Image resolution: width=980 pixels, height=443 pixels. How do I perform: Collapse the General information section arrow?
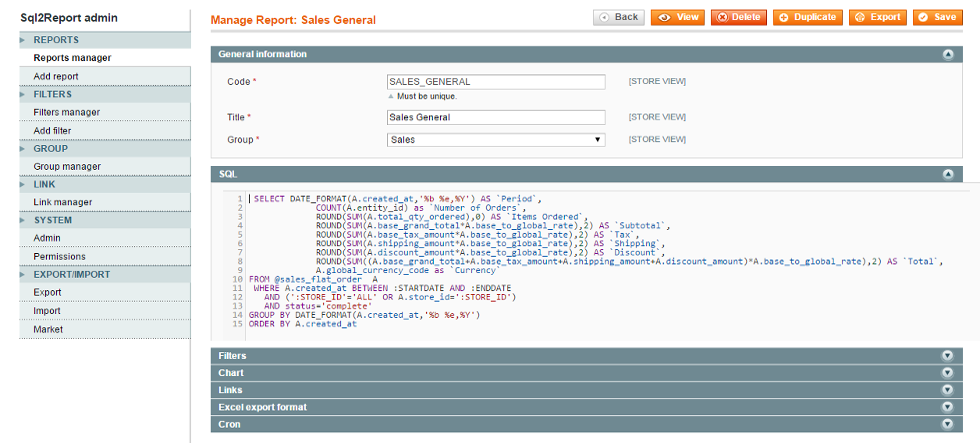pos(948,54)
